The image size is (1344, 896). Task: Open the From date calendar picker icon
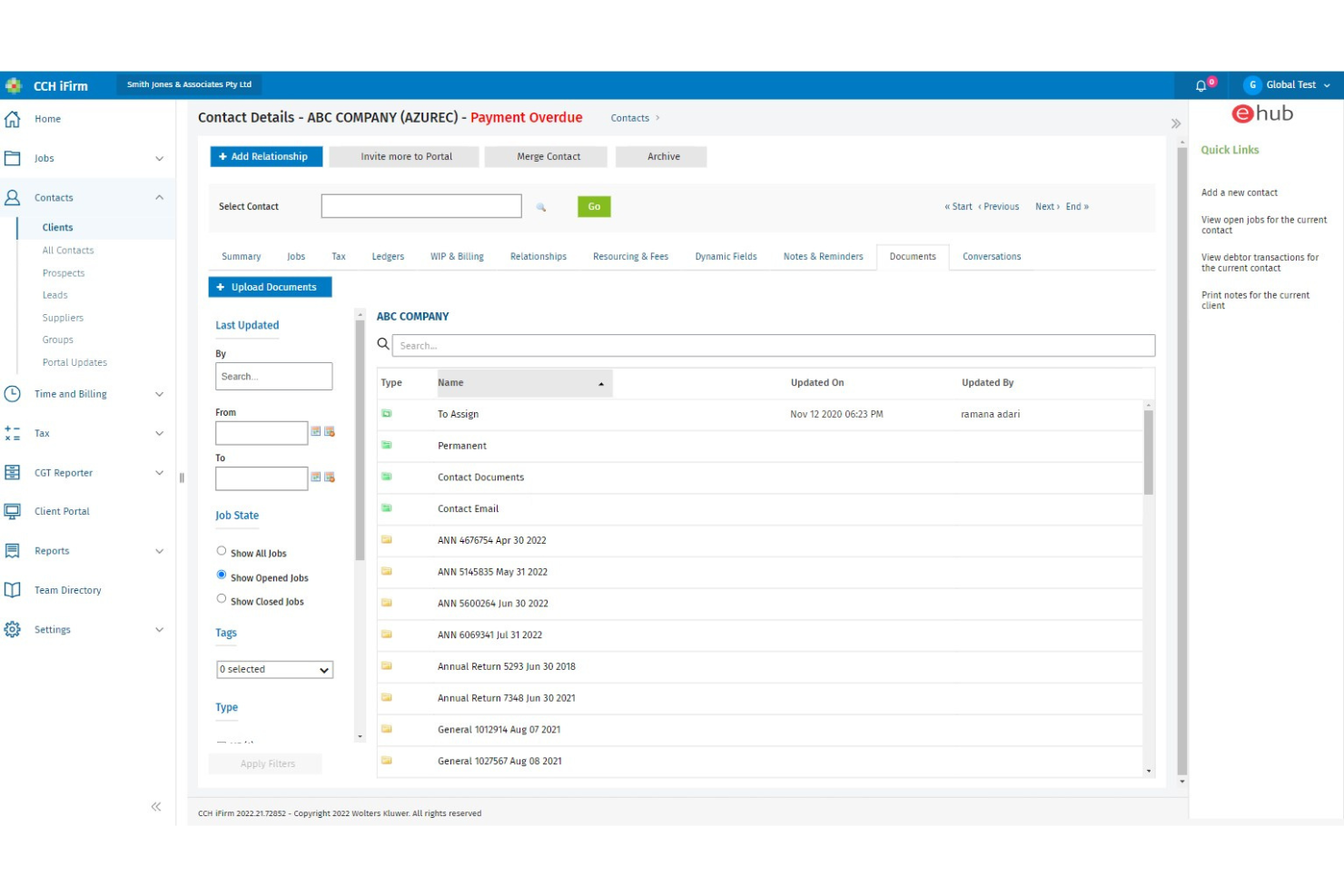tap(316, 431)
